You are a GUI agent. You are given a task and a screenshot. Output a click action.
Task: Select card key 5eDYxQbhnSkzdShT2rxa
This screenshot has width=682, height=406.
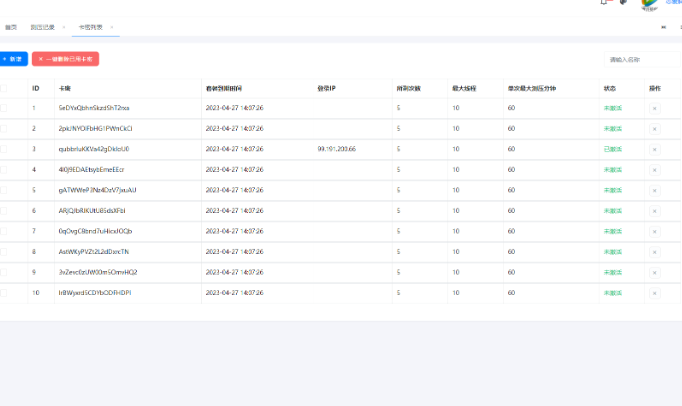[94, 108]
